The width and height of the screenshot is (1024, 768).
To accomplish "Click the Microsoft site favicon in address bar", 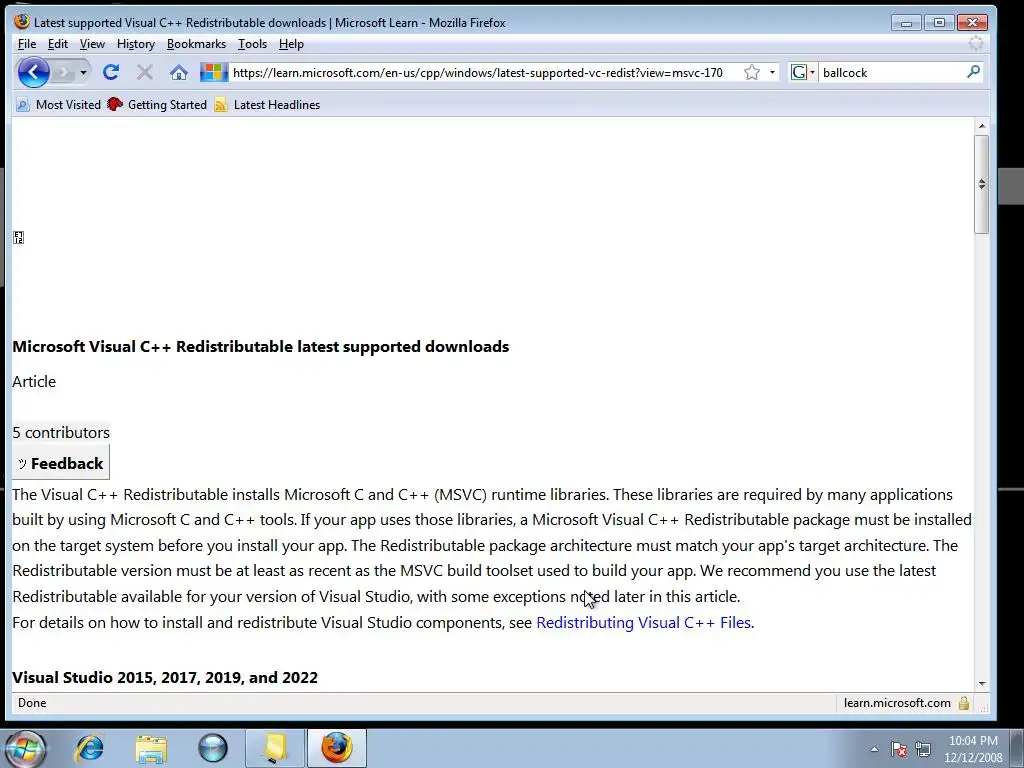I will point(214,72).
